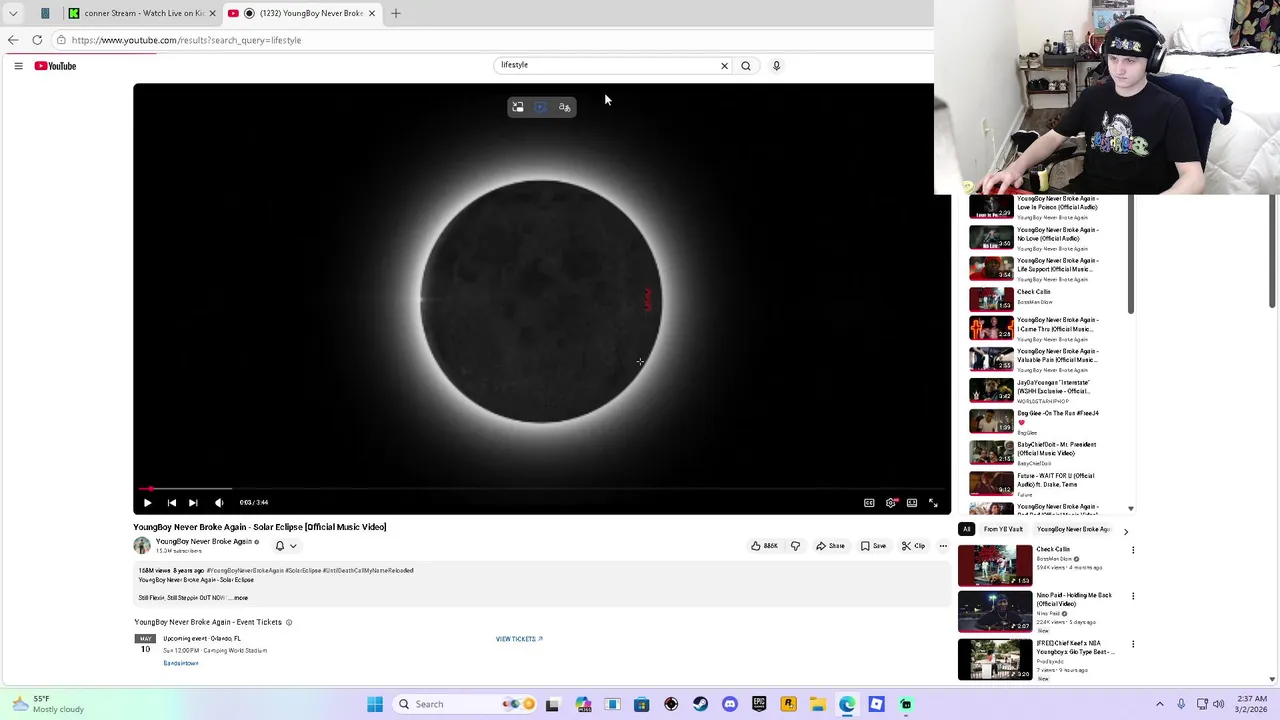
Task: Submit search with magnifier button
Action: point(745,66)
